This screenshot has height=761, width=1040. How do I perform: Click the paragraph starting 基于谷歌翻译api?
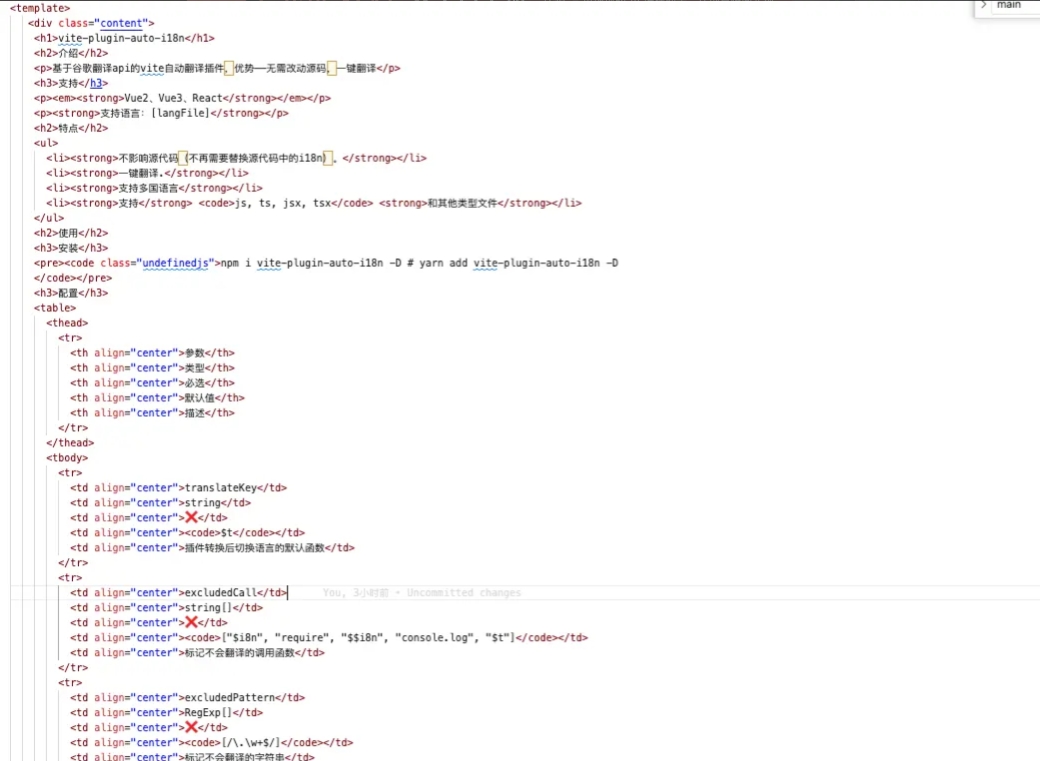(217, 68)
